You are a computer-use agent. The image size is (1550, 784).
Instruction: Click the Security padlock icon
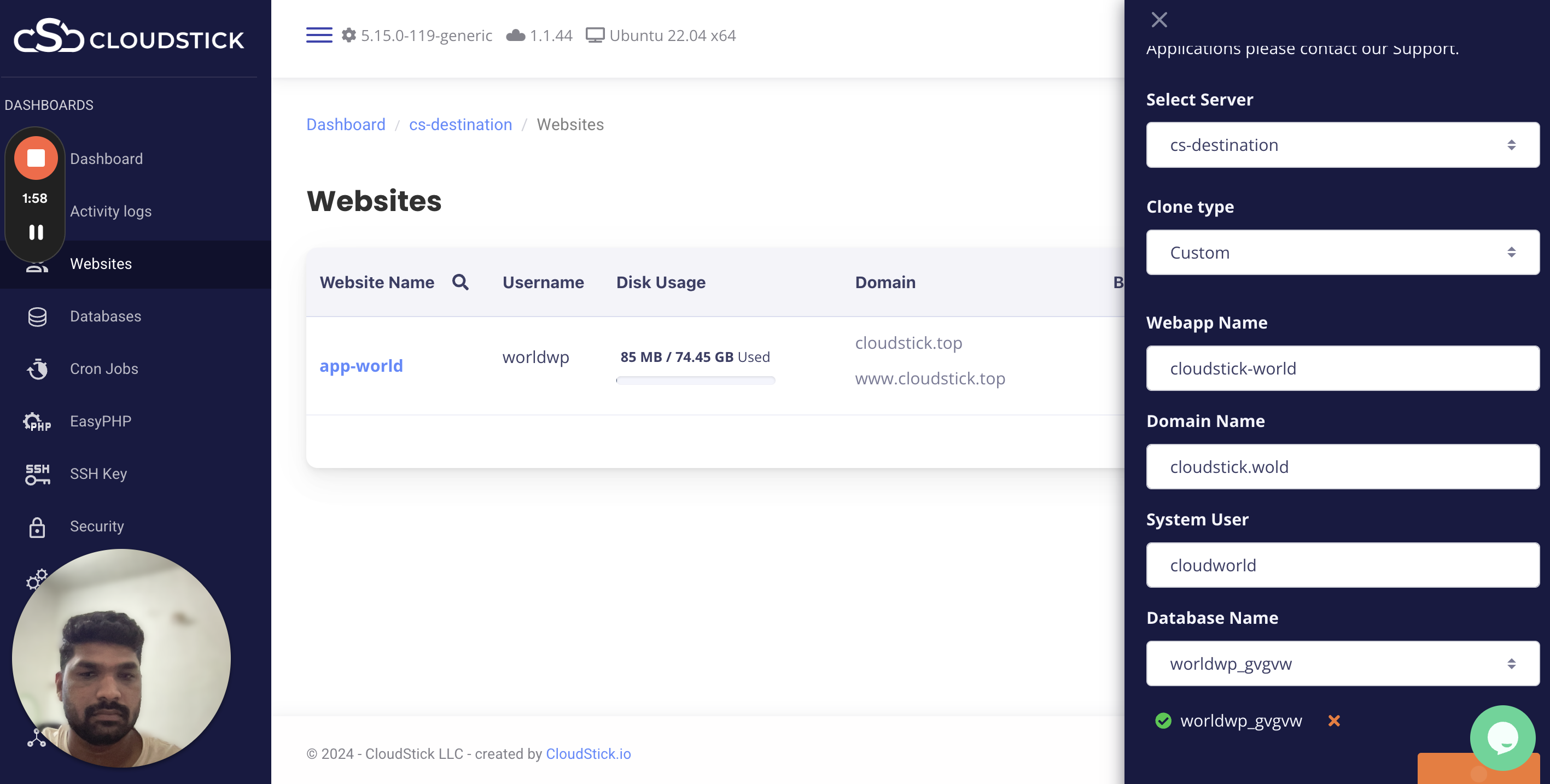pyautogui.click(x=37, y=526)
